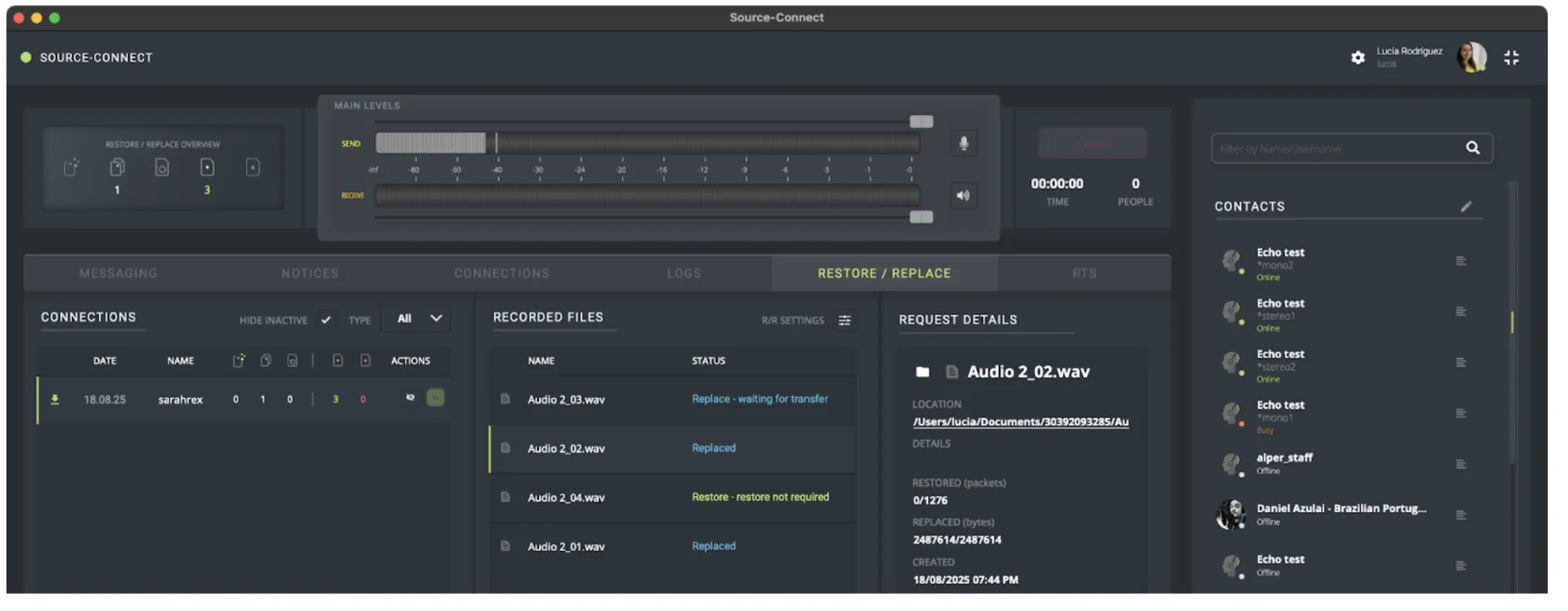Click the Replaced status of Audio 2_01.wav
1568x611 pixels.
tap(714, 546)
